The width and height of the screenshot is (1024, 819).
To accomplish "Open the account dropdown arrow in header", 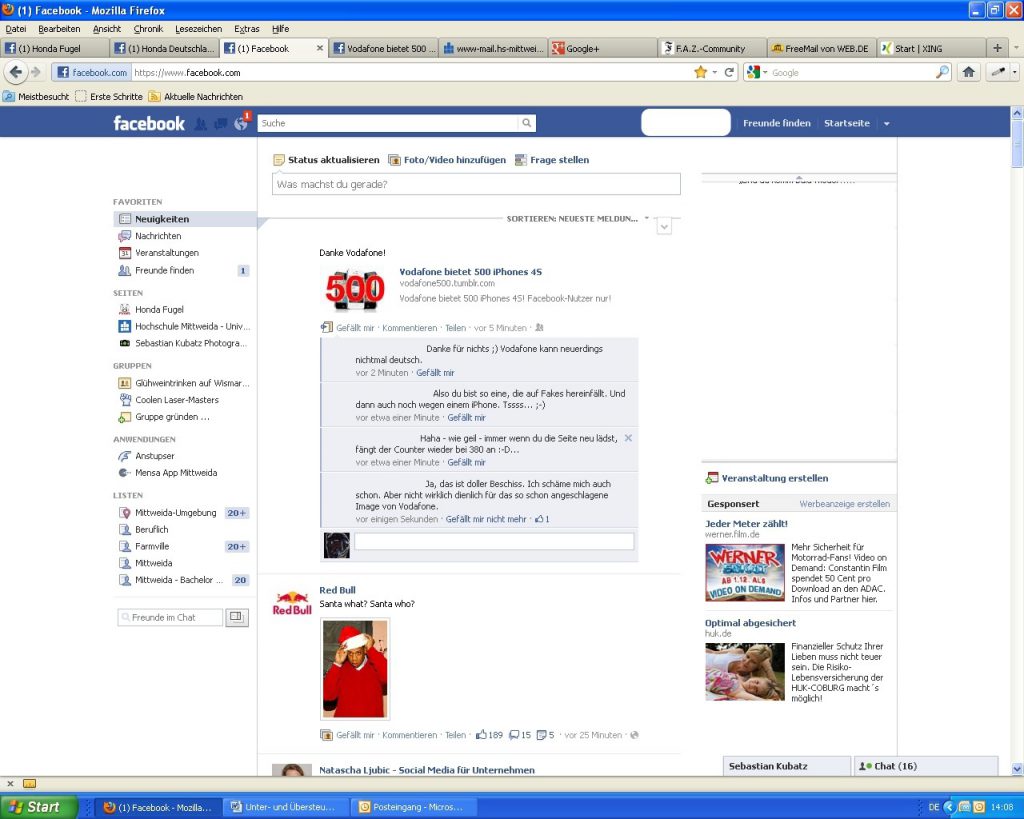I will (887, 123).
